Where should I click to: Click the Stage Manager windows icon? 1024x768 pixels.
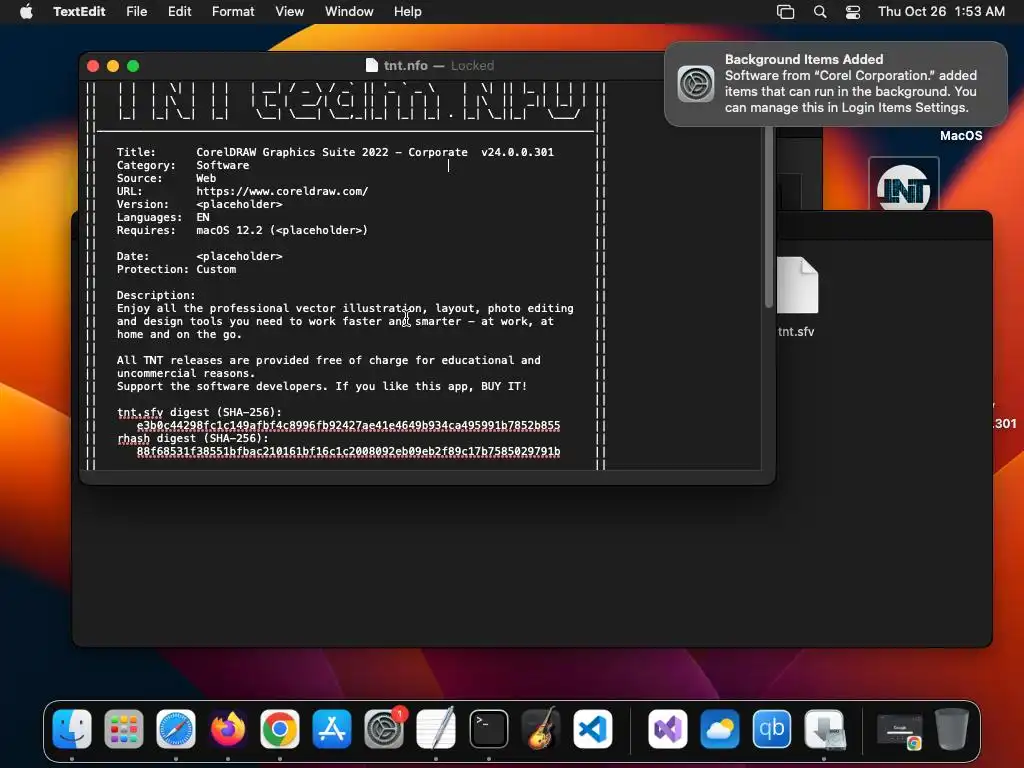[786, 11]
